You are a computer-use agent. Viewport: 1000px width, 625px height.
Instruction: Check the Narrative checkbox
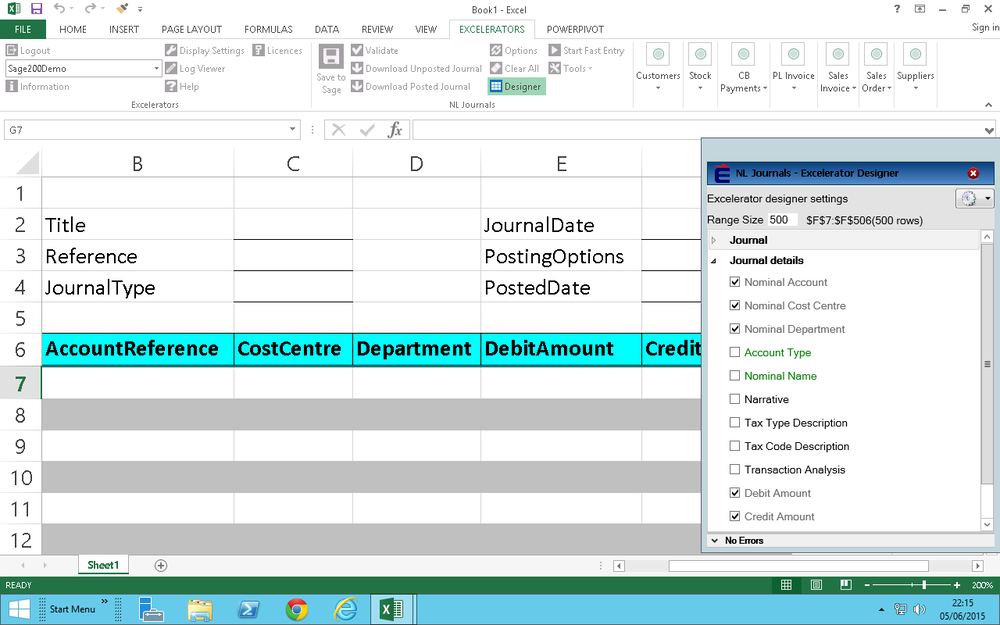735,399
